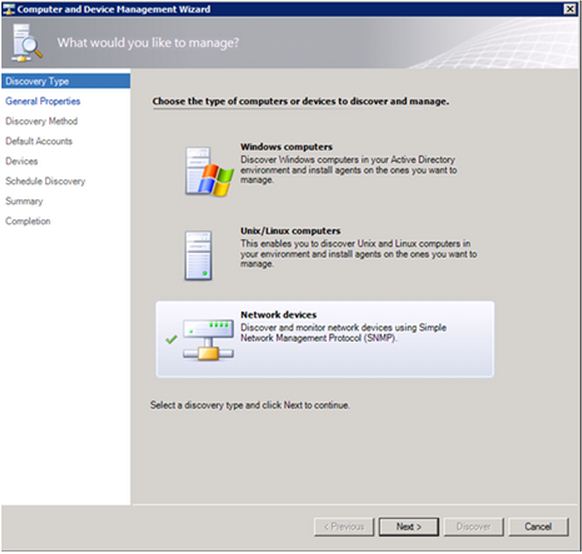582x554 pixels.
Task: Open Schedule Discovery in the sidebar
Action: click(x=45, y=181)
